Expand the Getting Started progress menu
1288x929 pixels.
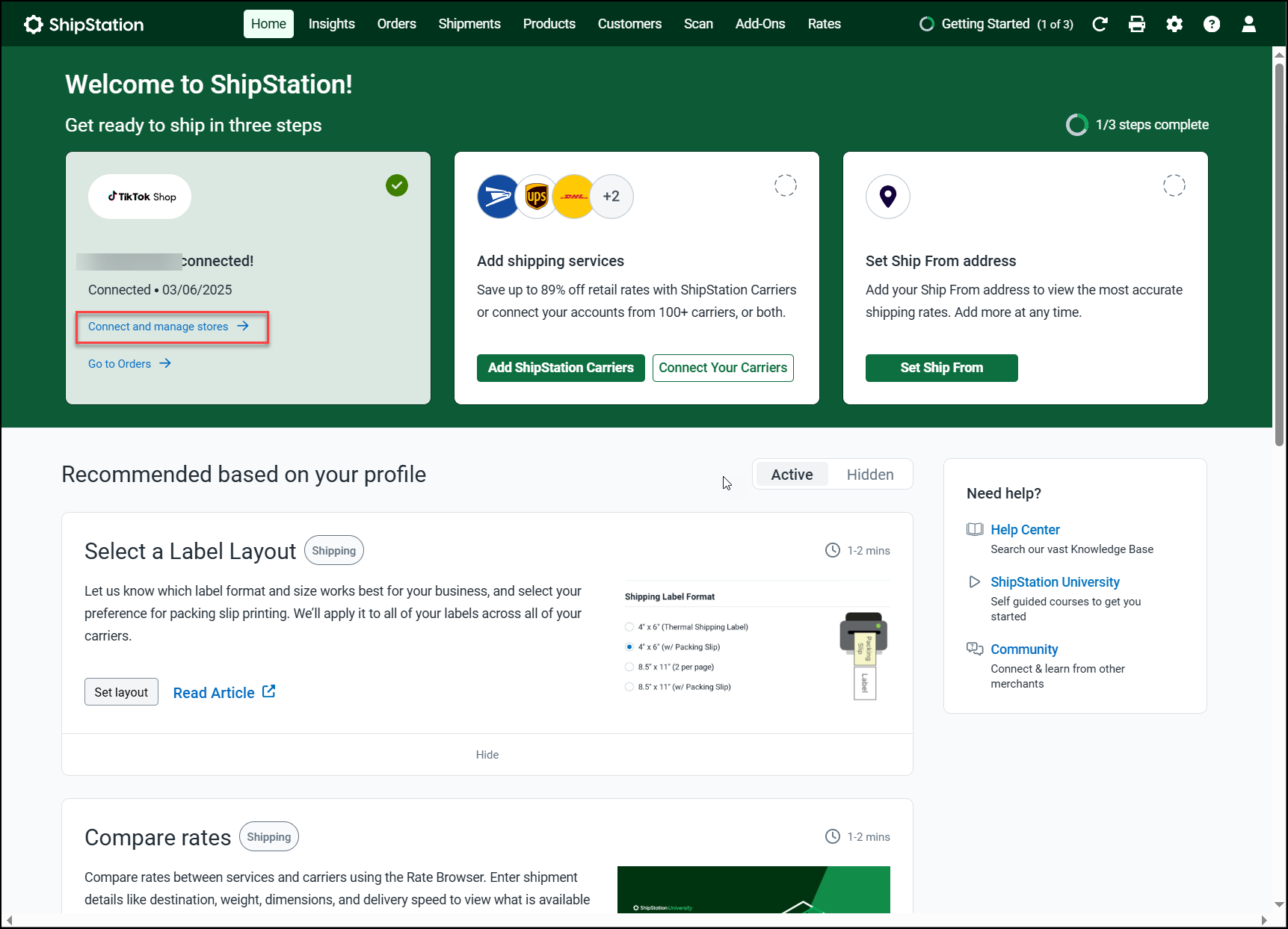pos(996,24)
